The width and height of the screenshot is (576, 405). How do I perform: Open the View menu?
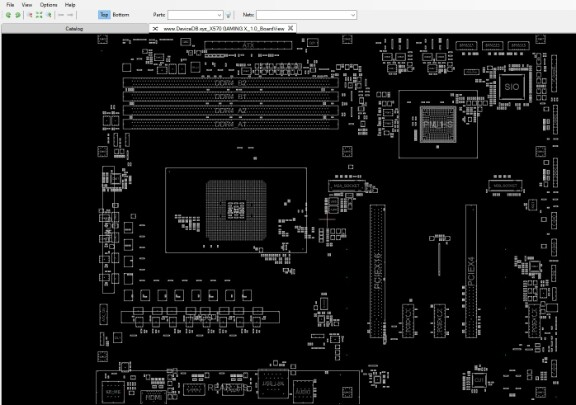[x=27, y=5]
